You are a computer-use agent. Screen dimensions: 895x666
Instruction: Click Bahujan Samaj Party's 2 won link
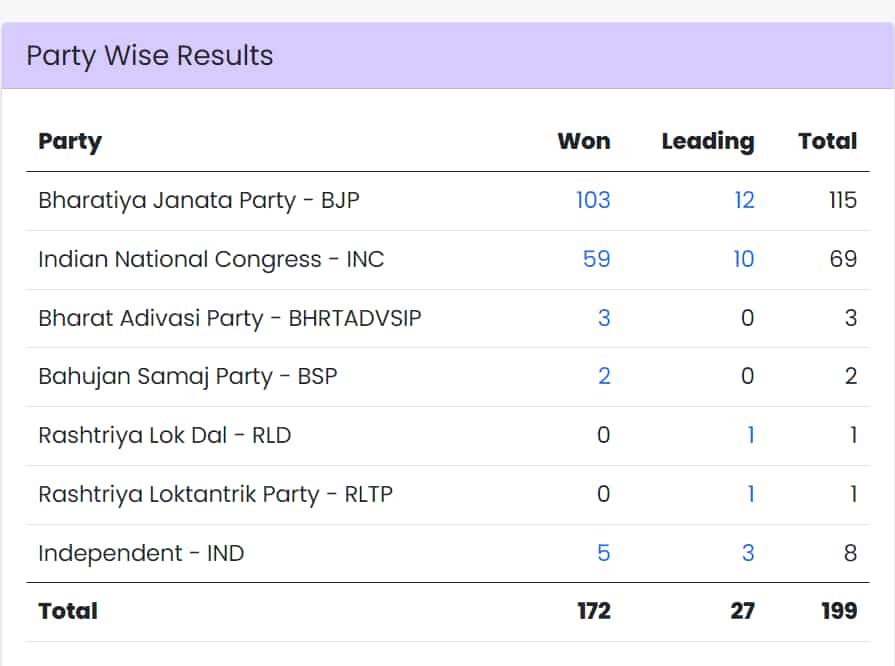pos(603,376)
